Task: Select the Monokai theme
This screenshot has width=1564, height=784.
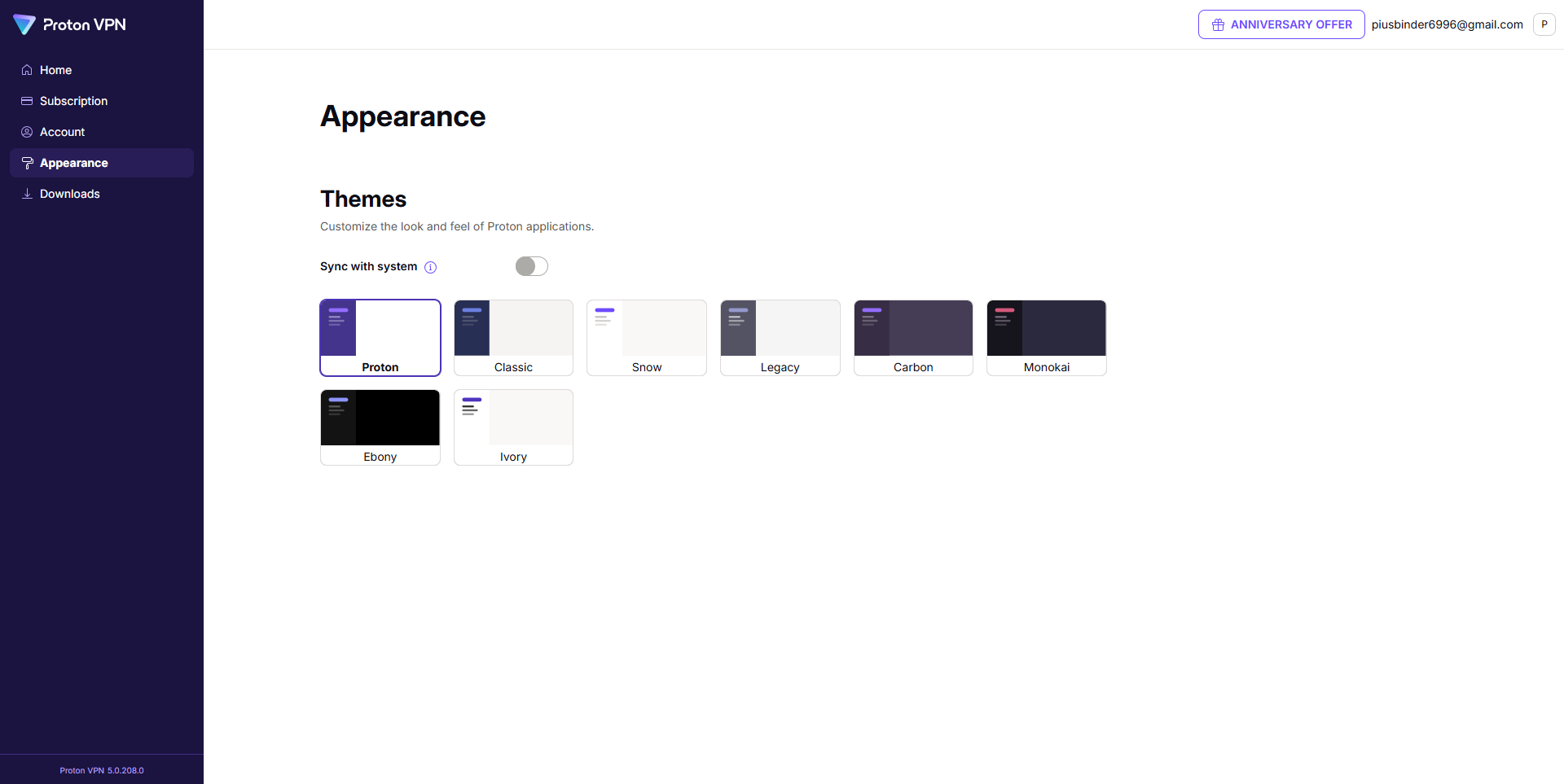Action: pos(1047,338)
